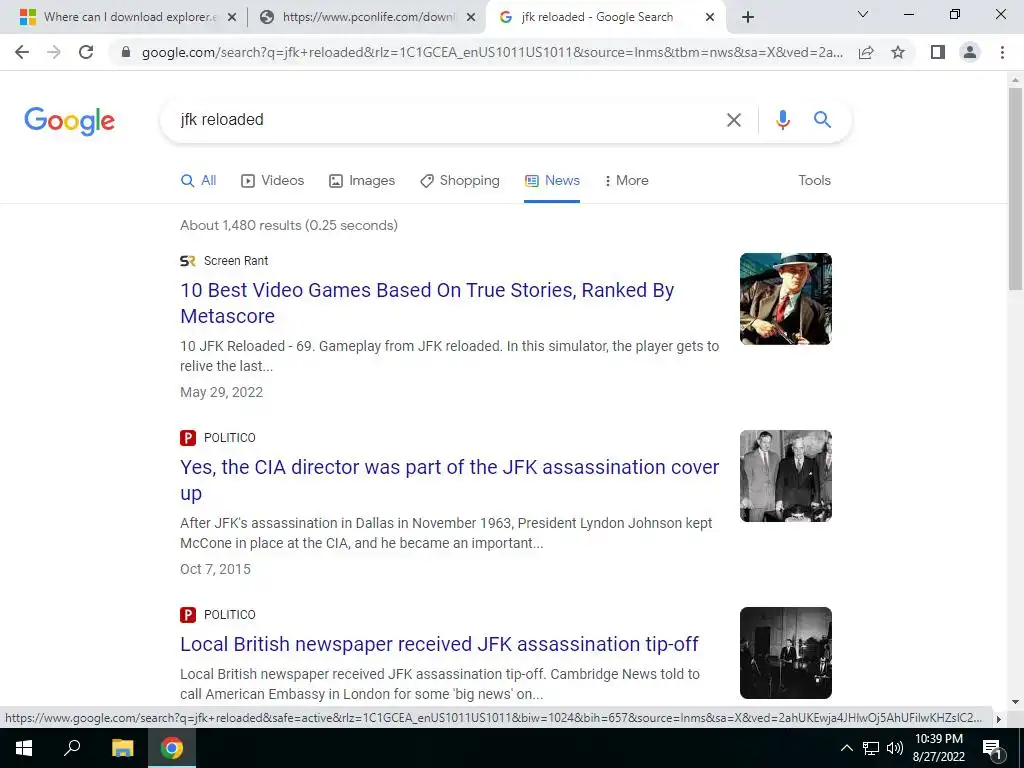Open the notification center icon
1024x768 pixels.
tap(992, 748)
